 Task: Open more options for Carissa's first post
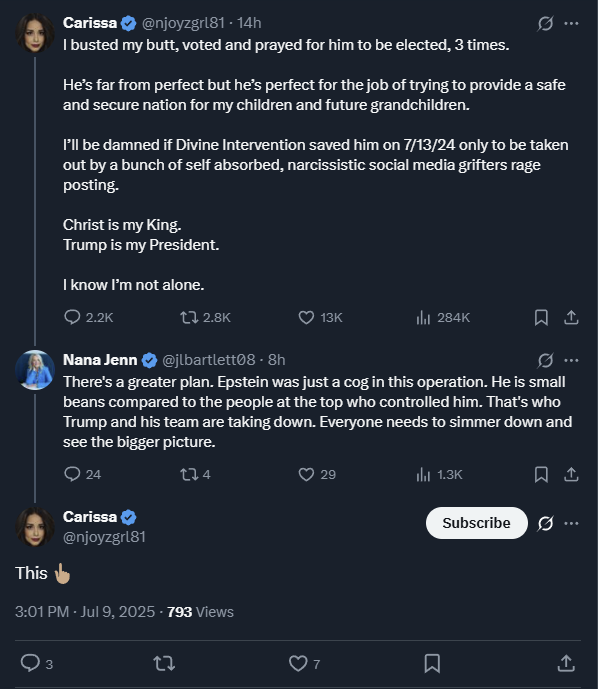click(x=571, y=23)
